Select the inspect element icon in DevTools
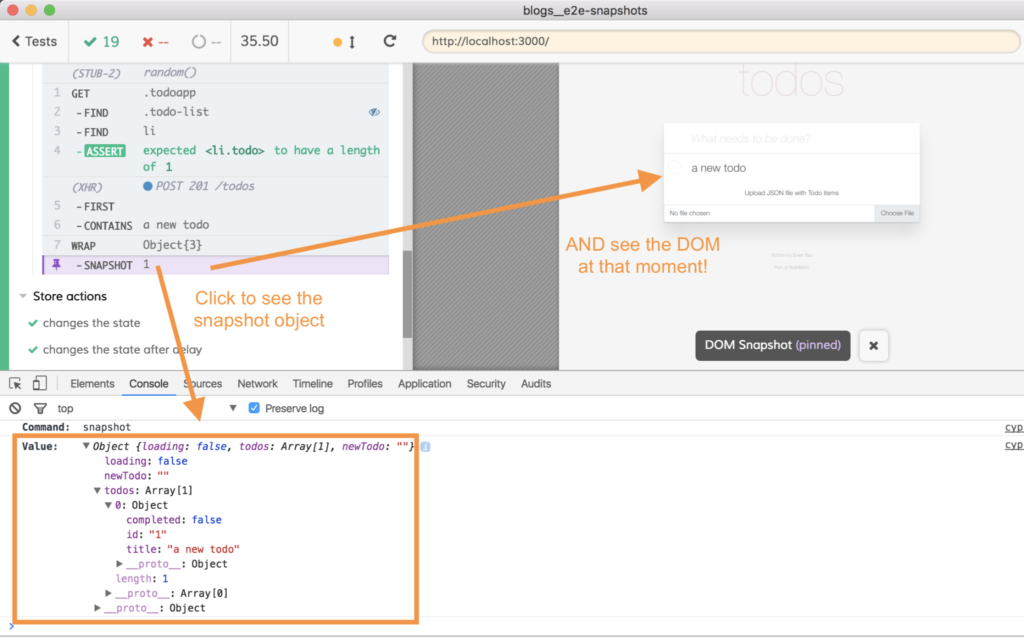The height and width of the screenshot is (638, 1024). click(15, 383)
